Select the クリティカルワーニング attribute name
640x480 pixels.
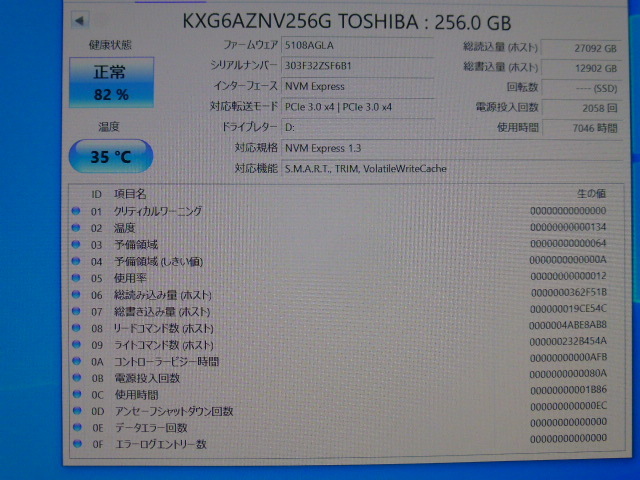pos(158,211)
